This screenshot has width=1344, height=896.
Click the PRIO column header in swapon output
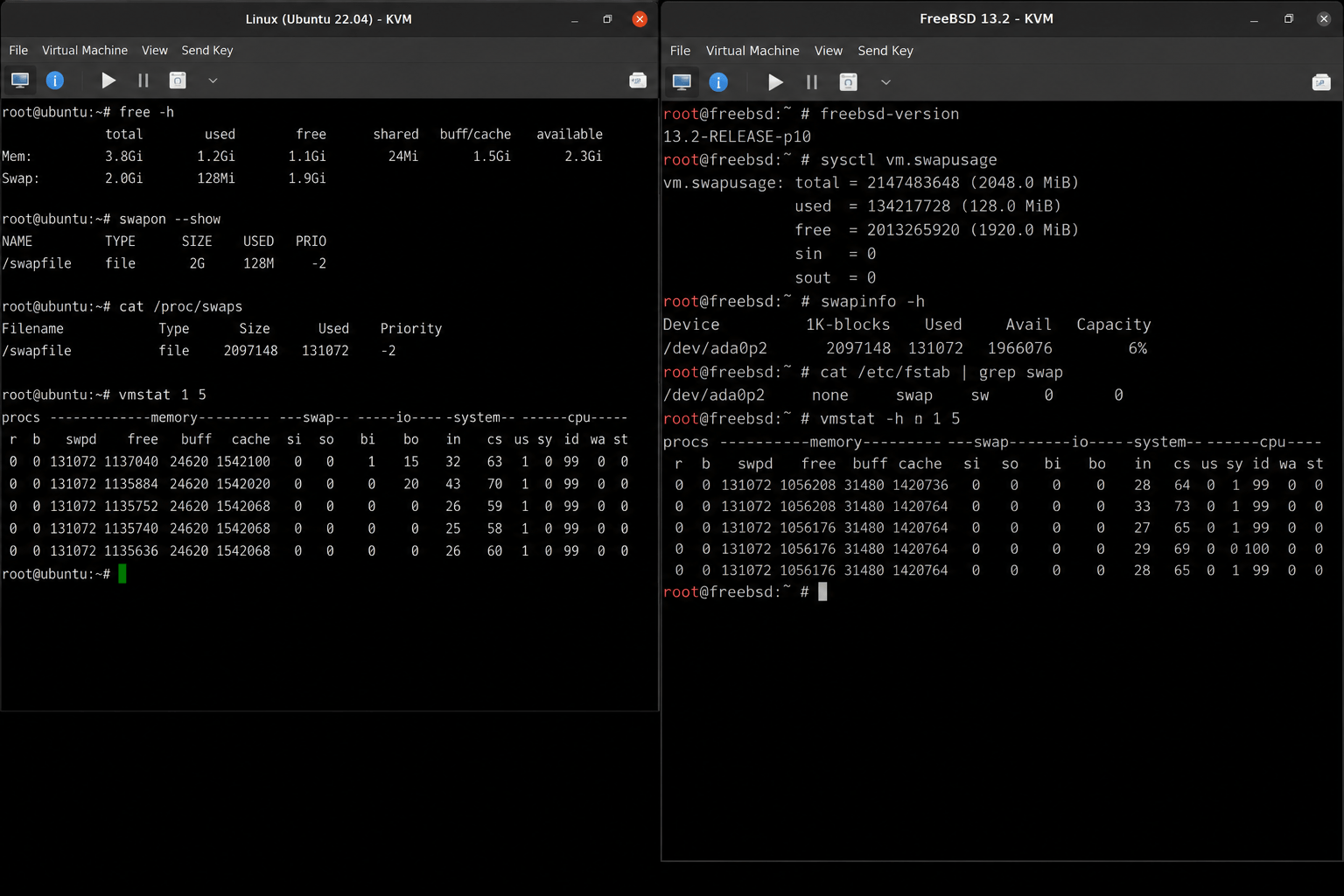(311, 241)
